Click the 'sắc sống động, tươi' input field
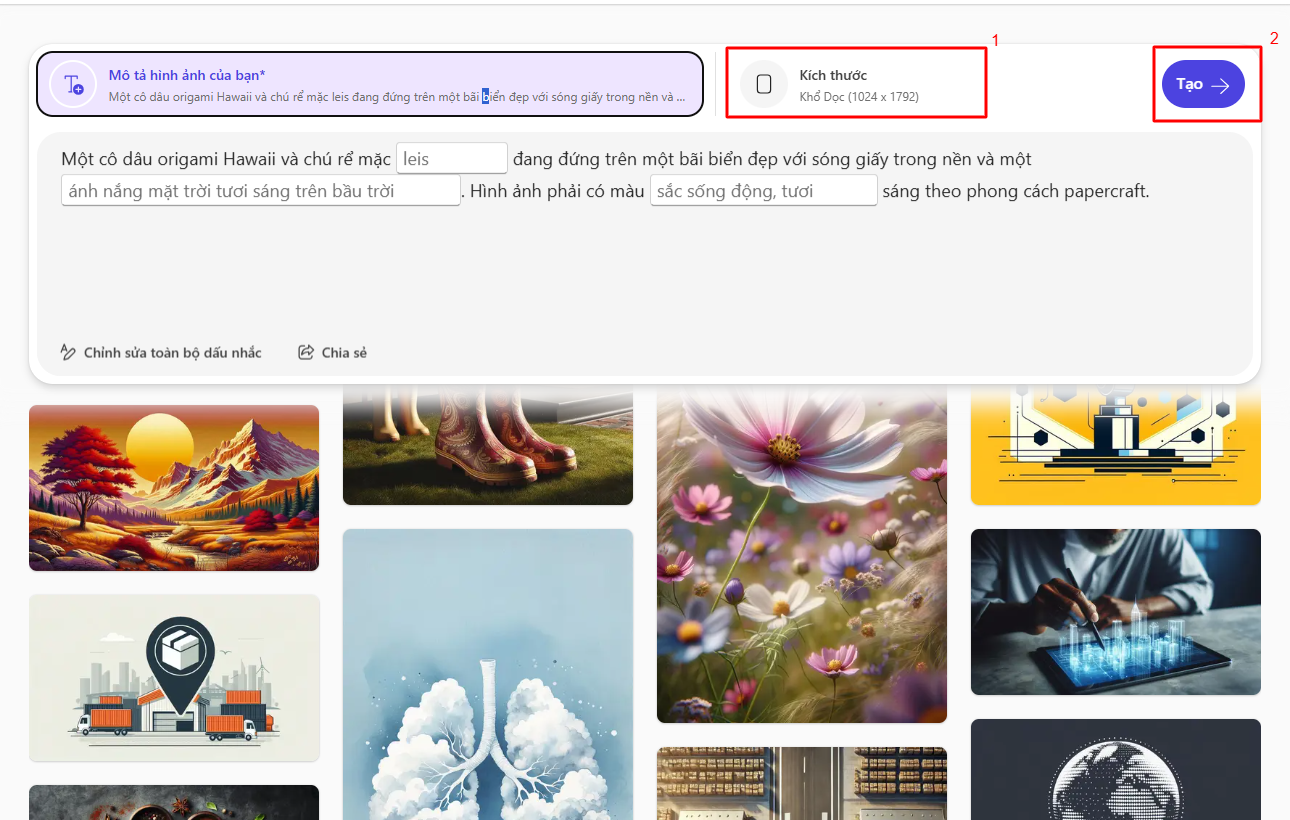The width and height of the screenshot is (1290, 820). (764, 190)
